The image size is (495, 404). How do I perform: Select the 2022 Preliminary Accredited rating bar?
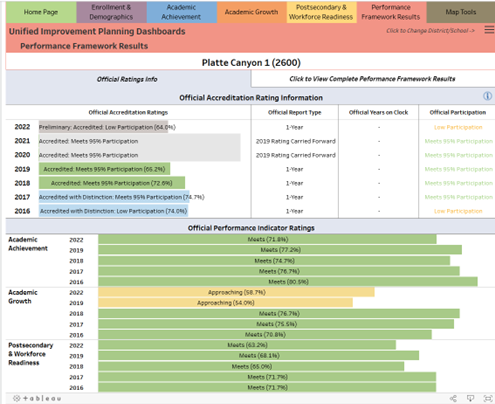(103, 127)
